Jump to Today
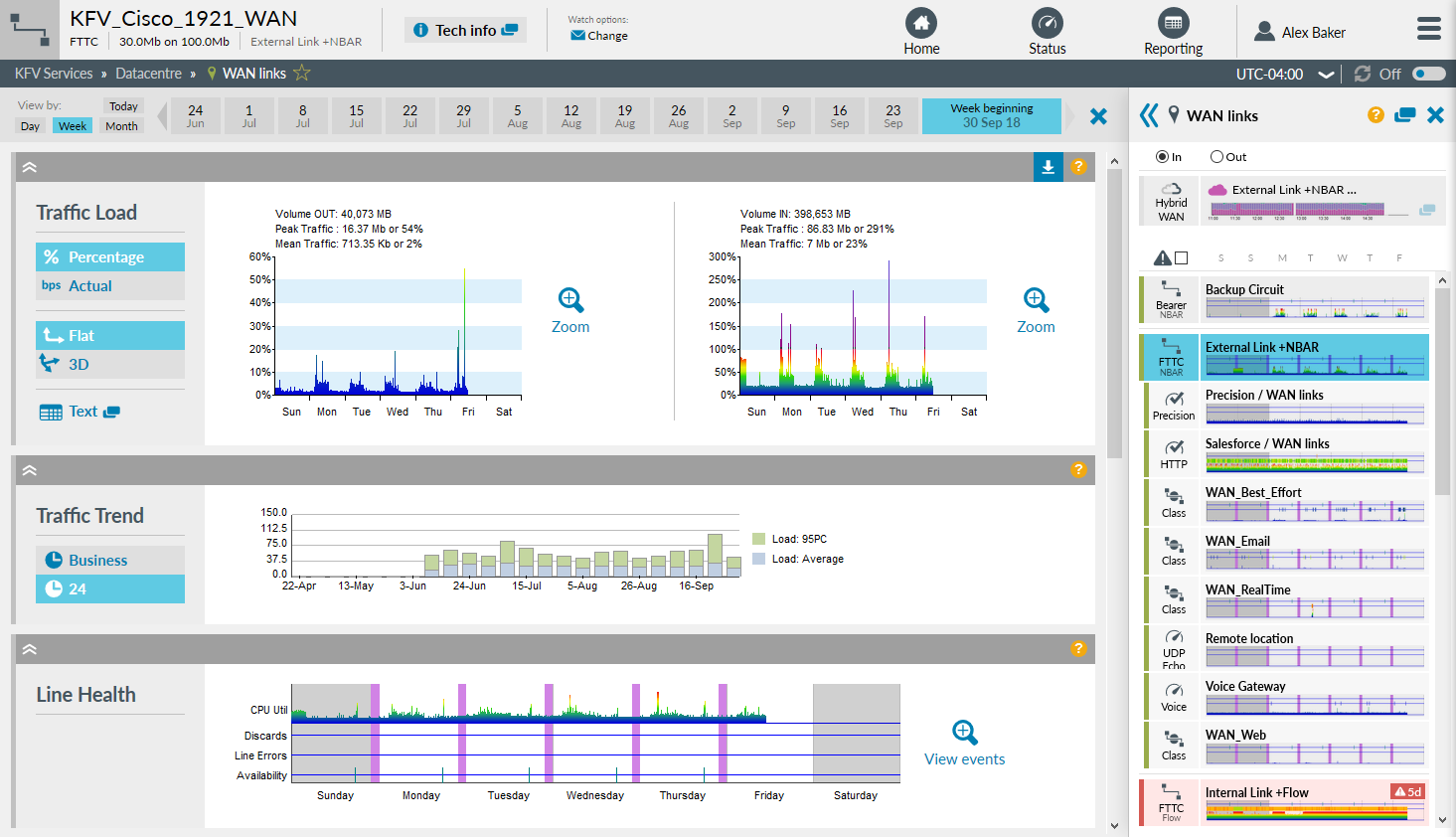 coord(123,106)
